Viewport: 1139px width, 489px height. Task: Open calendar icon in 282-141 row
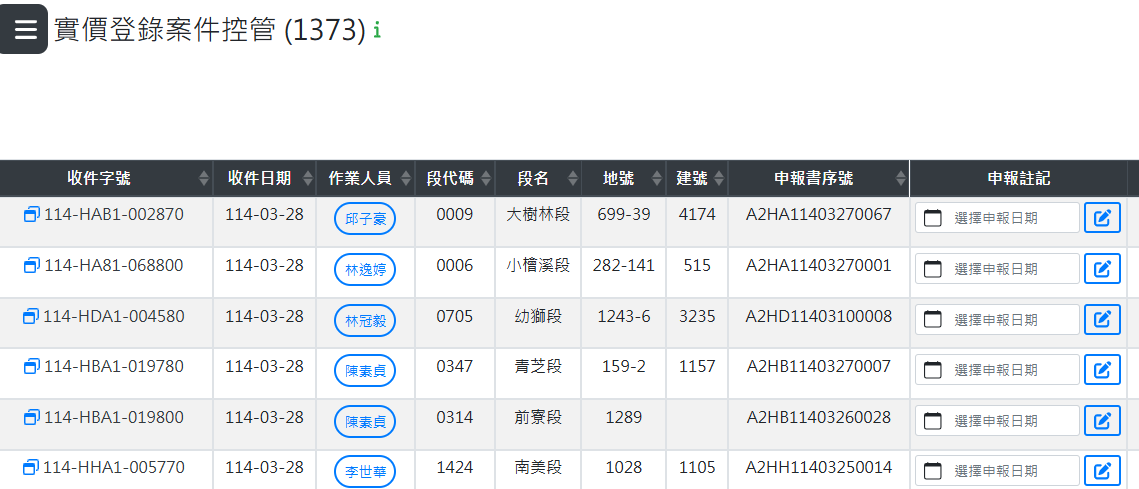933,269
